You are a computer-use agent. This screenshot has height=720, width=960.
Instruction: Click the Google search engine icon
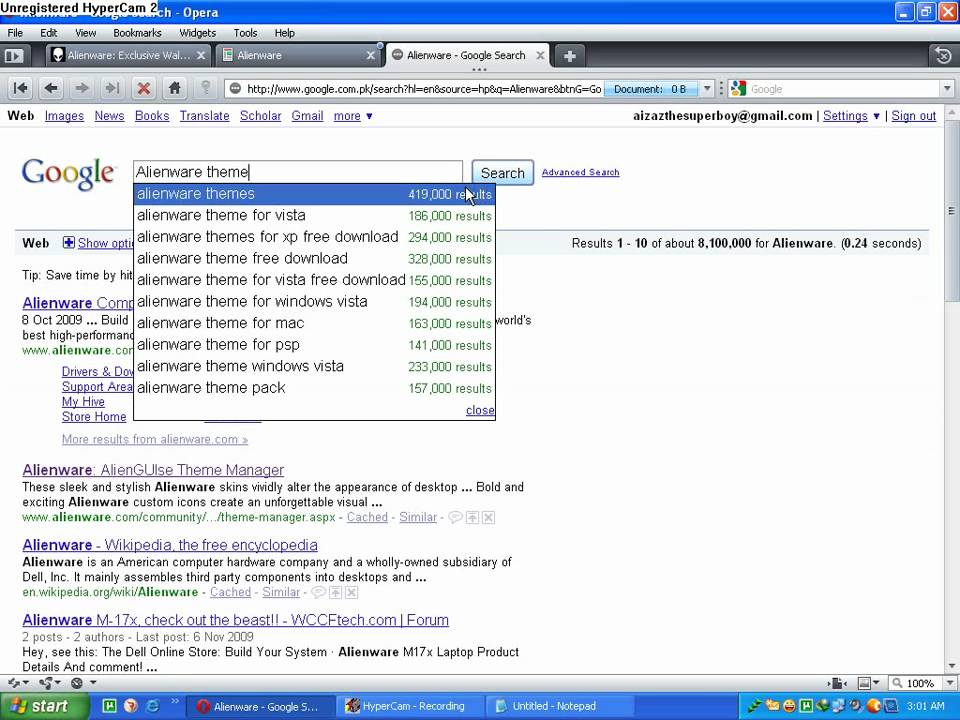738,89
